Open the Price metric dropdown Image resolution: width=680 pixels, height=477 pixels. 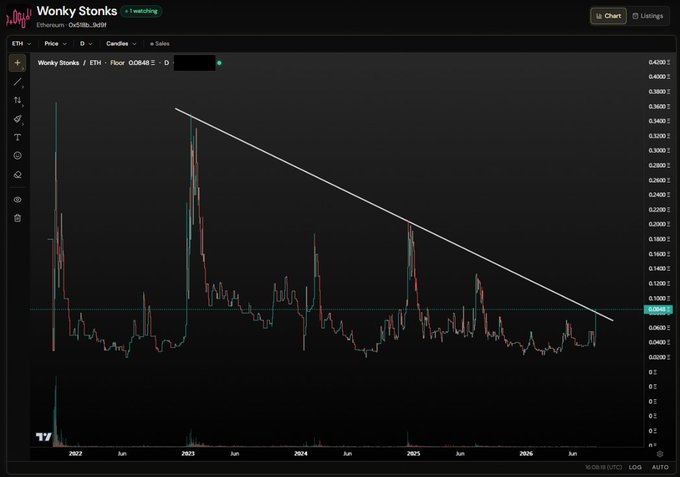pyautogui.click(x=55, y=44)
